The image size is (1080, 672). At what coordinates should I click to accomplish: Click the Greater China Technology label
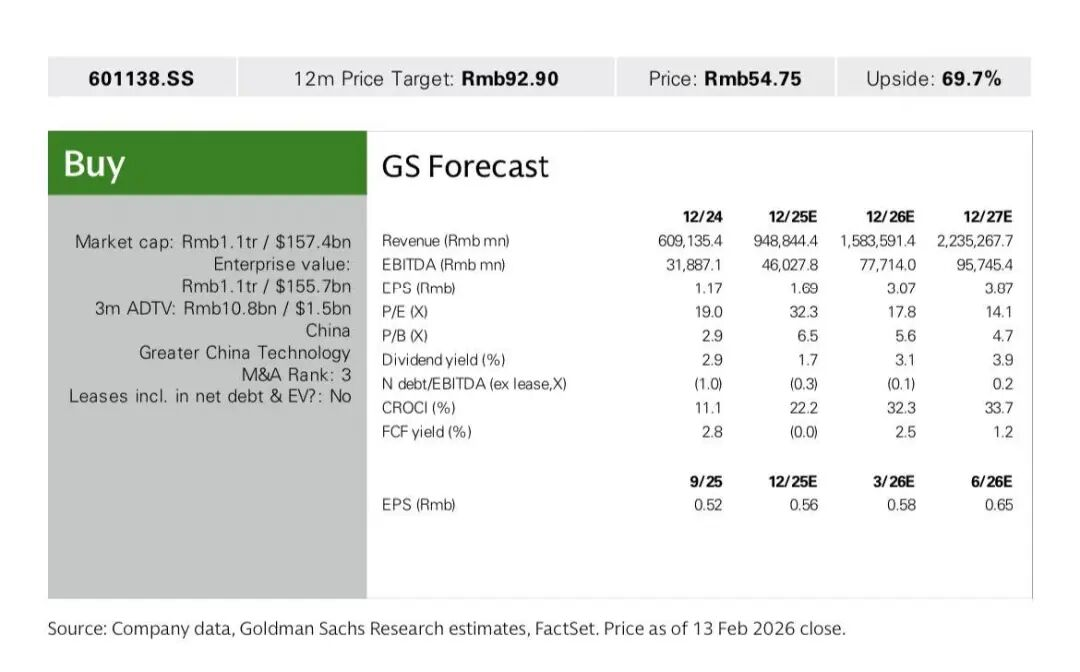(x=245, y=352)
